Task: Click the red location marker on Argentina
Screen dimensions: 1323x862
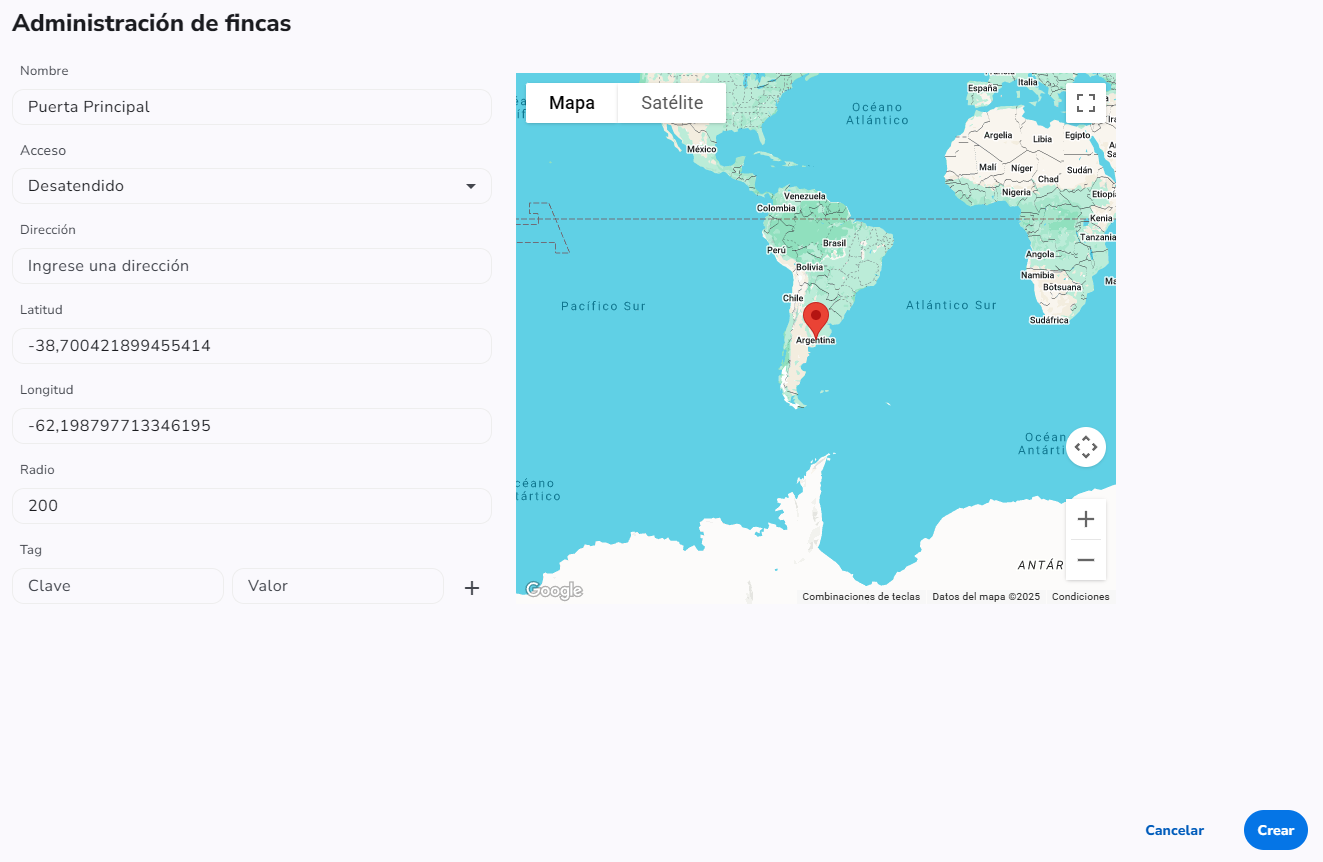Action: 816,320
